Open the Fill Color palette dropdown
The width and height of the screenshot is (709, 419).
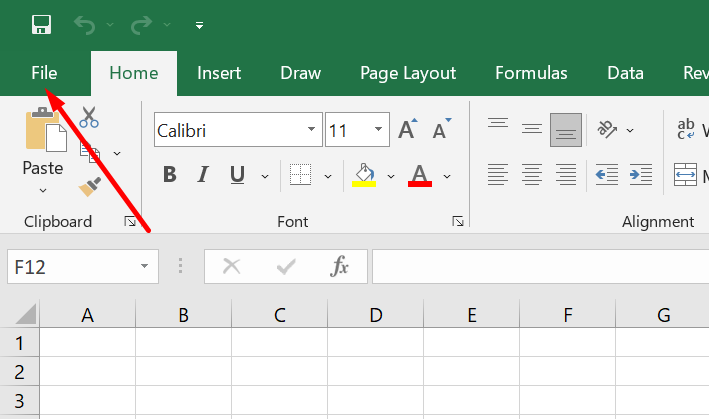tap(391, 176)
